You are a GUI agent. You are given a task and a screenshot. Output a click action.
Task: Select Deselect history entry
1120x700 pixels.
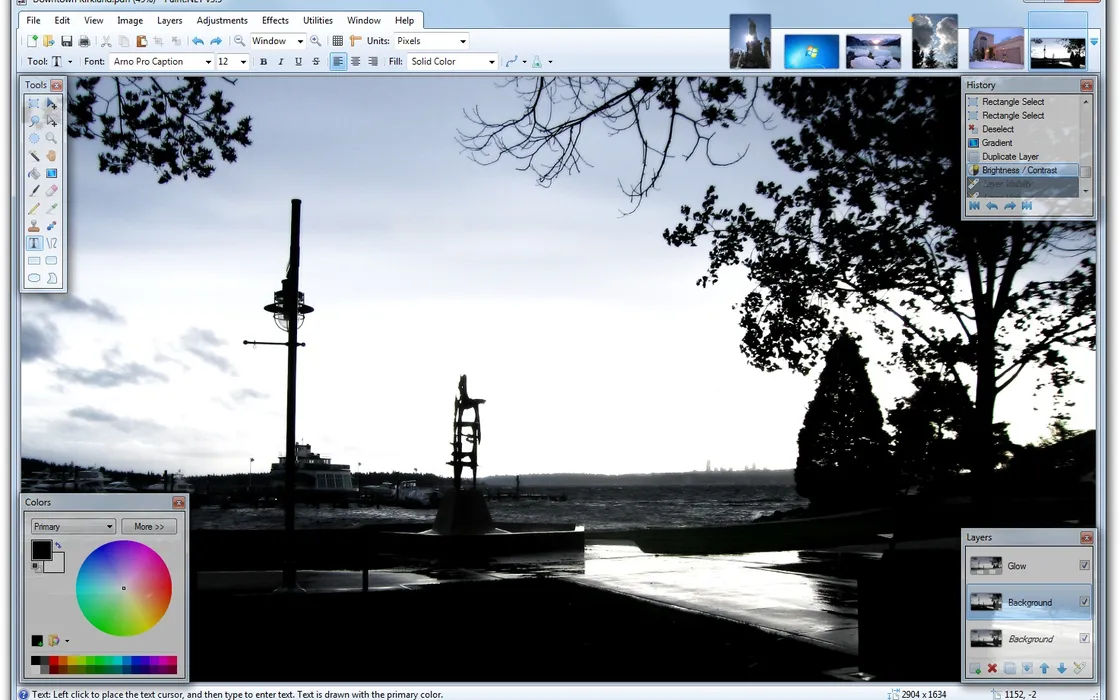coord(1022,129)
